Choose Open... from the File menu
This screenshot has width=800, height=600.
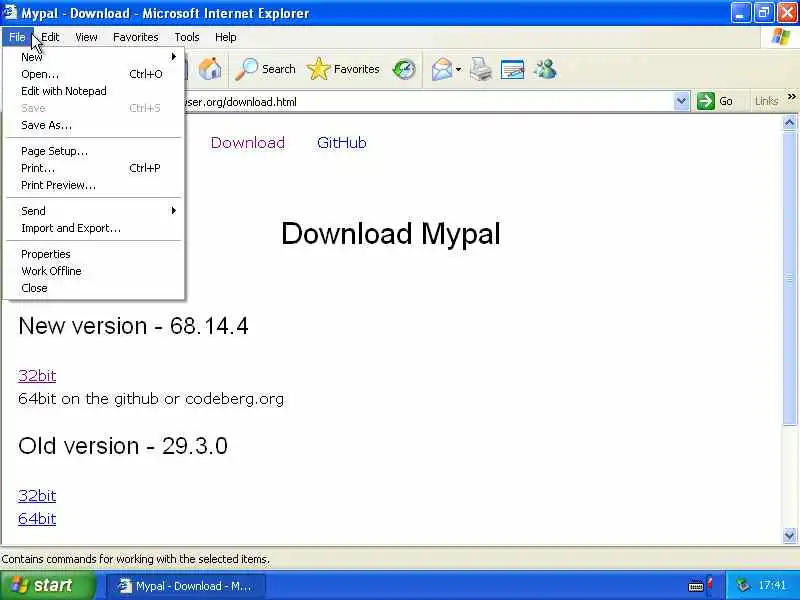pos(93,74)
